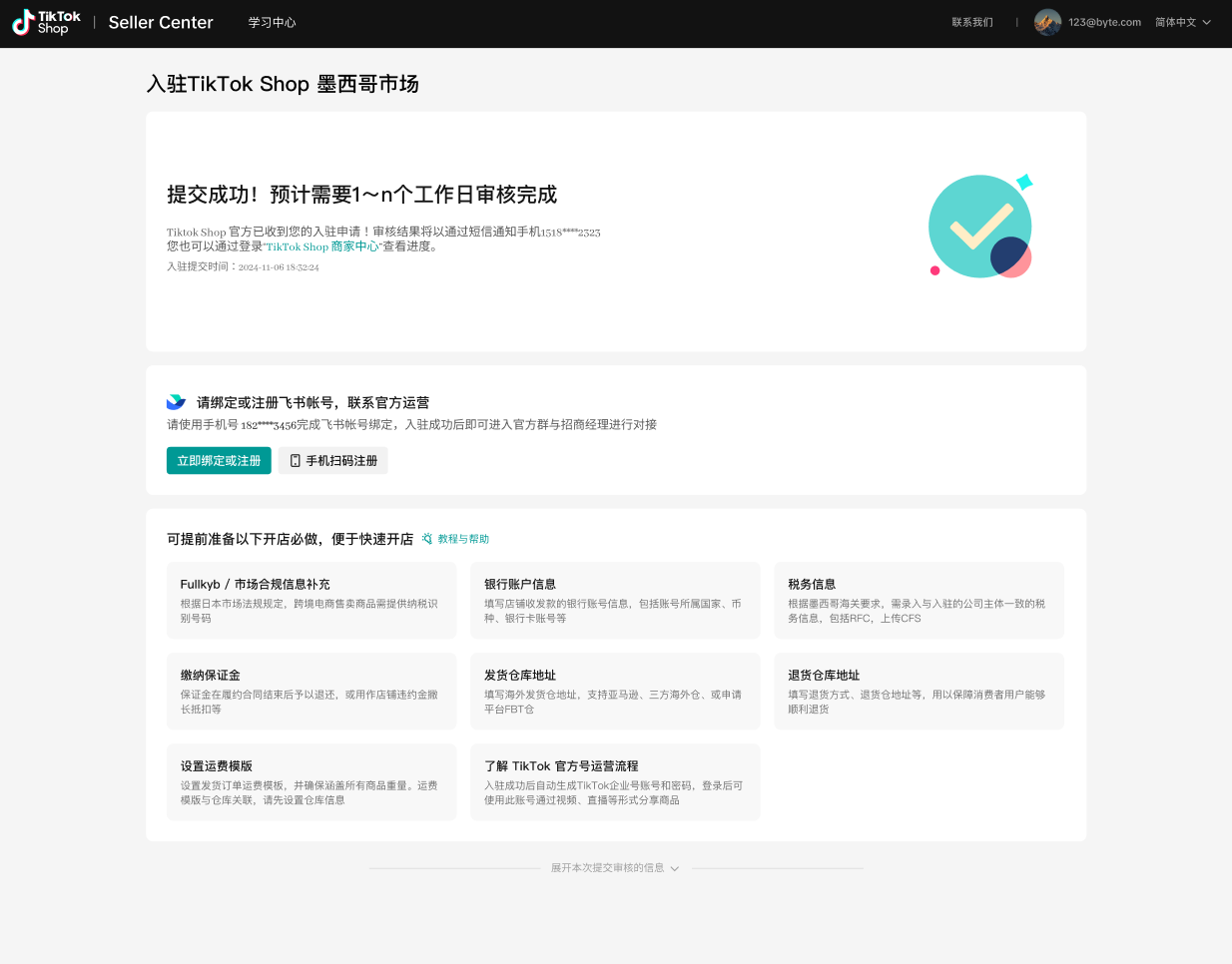
Task: Click 联系我们 in the header
Action: [972, 22]
